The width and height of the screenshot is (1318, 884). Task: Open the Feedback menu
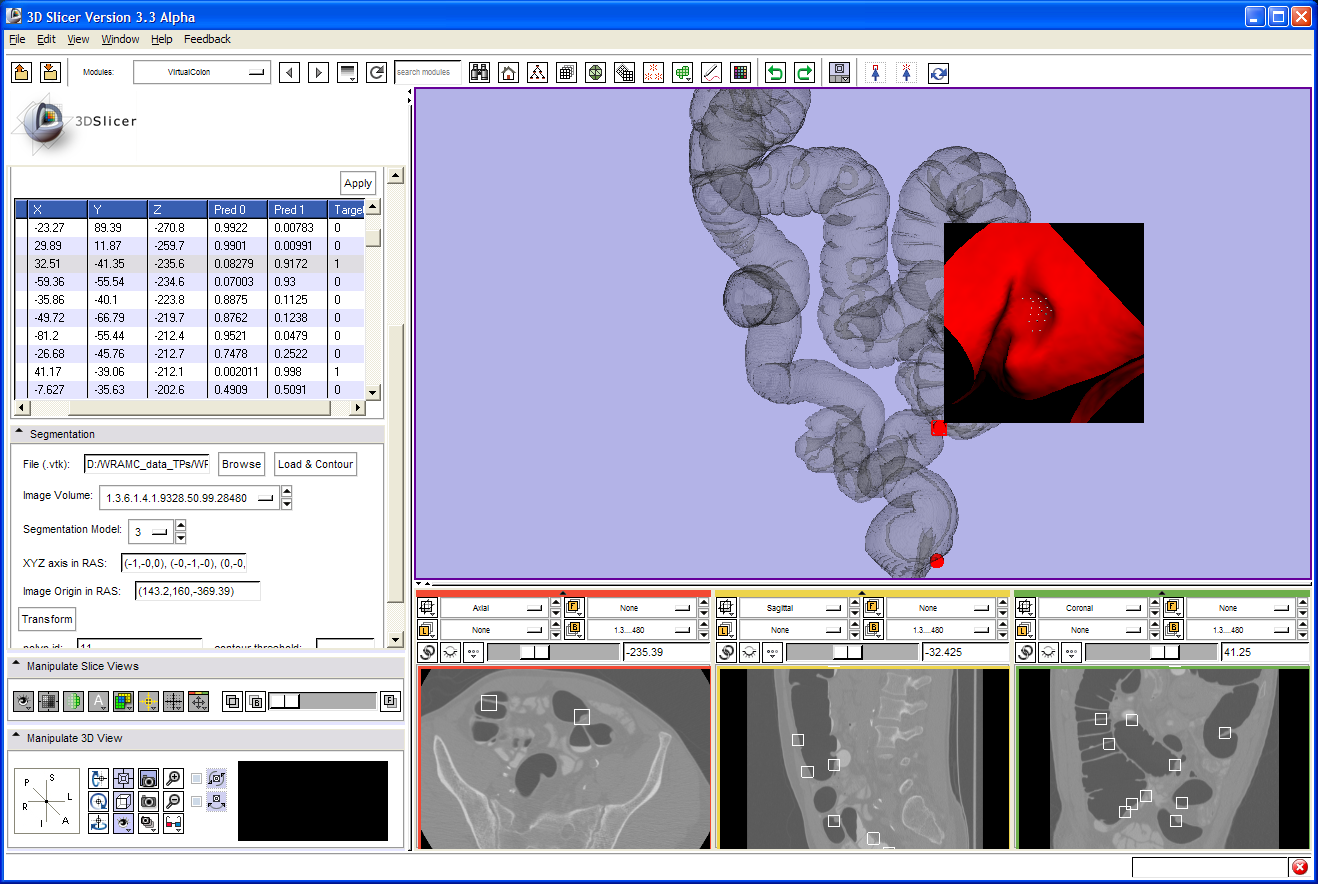tap(207, 39)
